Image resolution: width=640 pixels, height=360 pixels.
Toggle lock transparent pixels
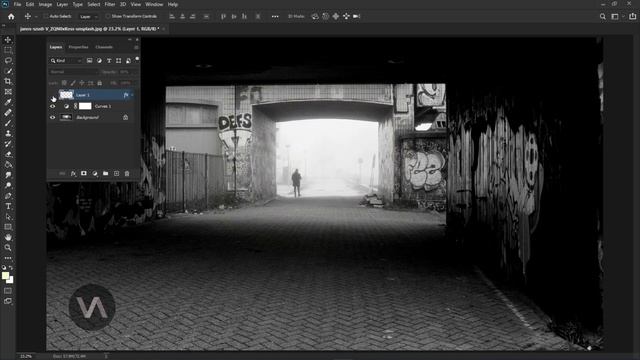click(x=64, y=83)
